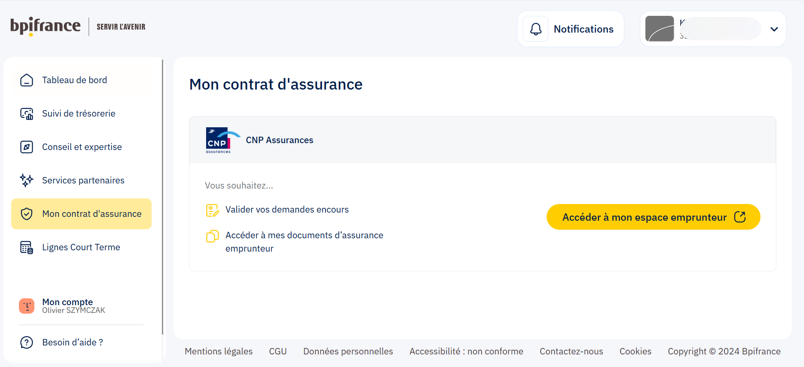
Task: Follow the Données personnelles footer link
Action: 348,352
